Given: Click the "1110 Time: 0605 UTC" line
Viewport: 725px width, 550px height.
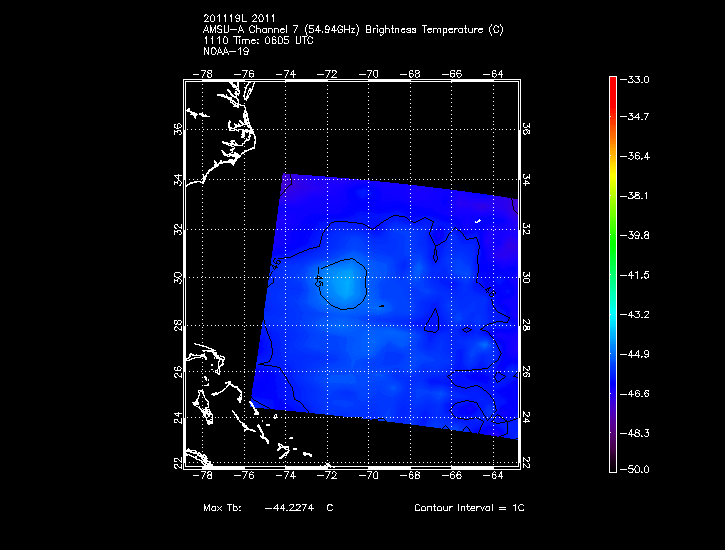Looking at the screenshot, I should tap(258, 41).
